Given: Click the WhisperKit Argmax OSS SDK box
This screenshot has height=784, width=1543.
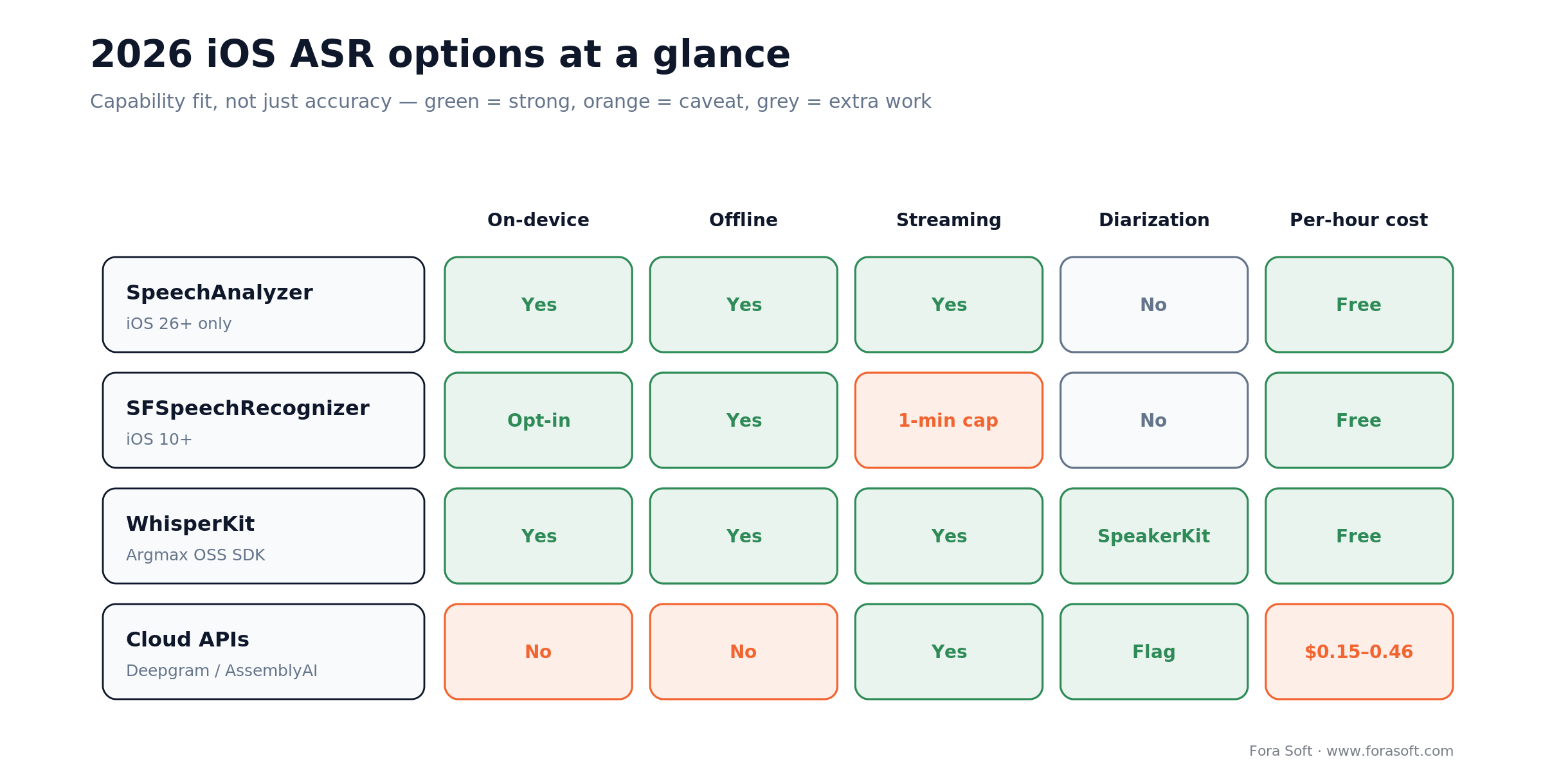Looking at the screenshot, I should click(x=264, y=536).
